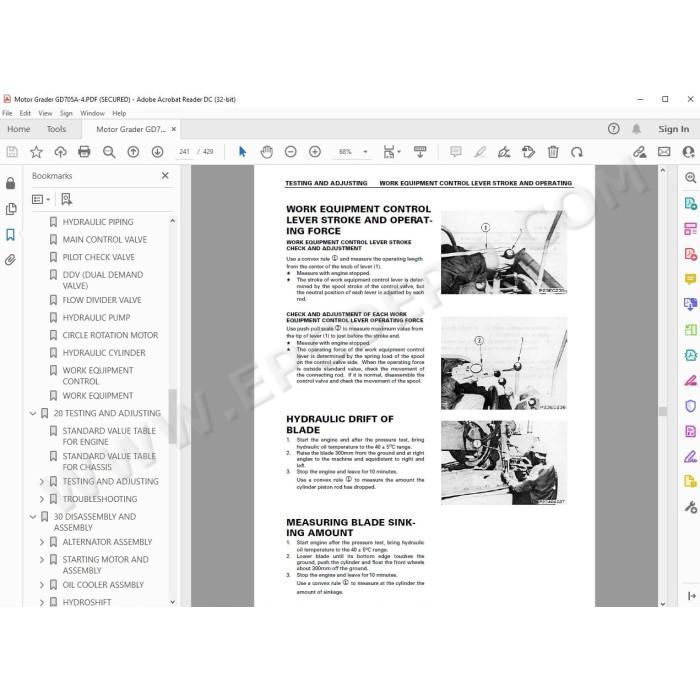Go to next page arrow
Image resolution: width=700 pixels, height=700 pixels.
tap(157, 152)
